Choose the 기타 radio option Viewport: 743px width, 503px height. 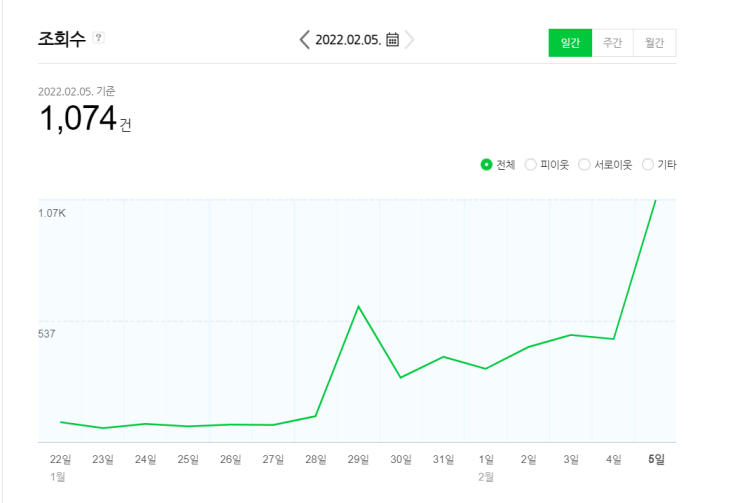pos(647,164)
